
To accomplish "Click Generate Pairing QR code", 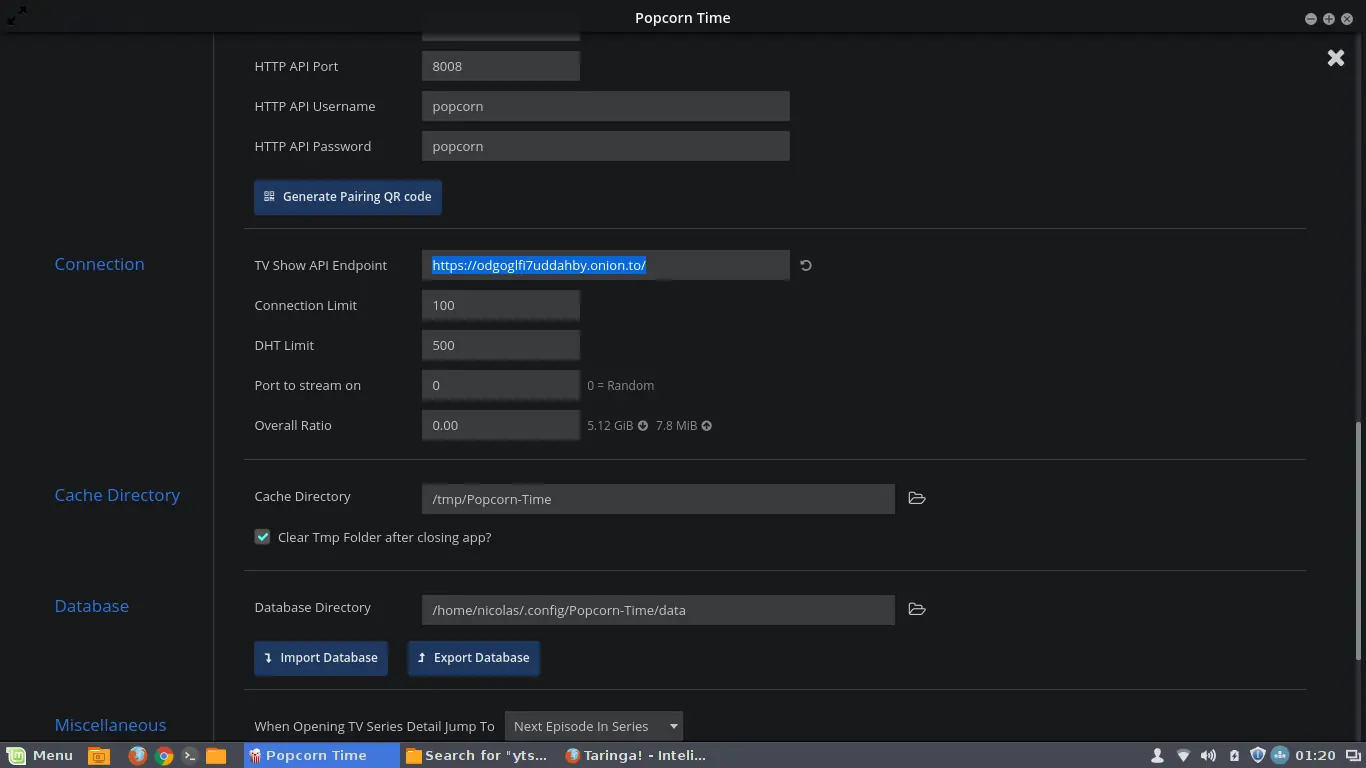I will pyautogui.click(x=348, y=197).
